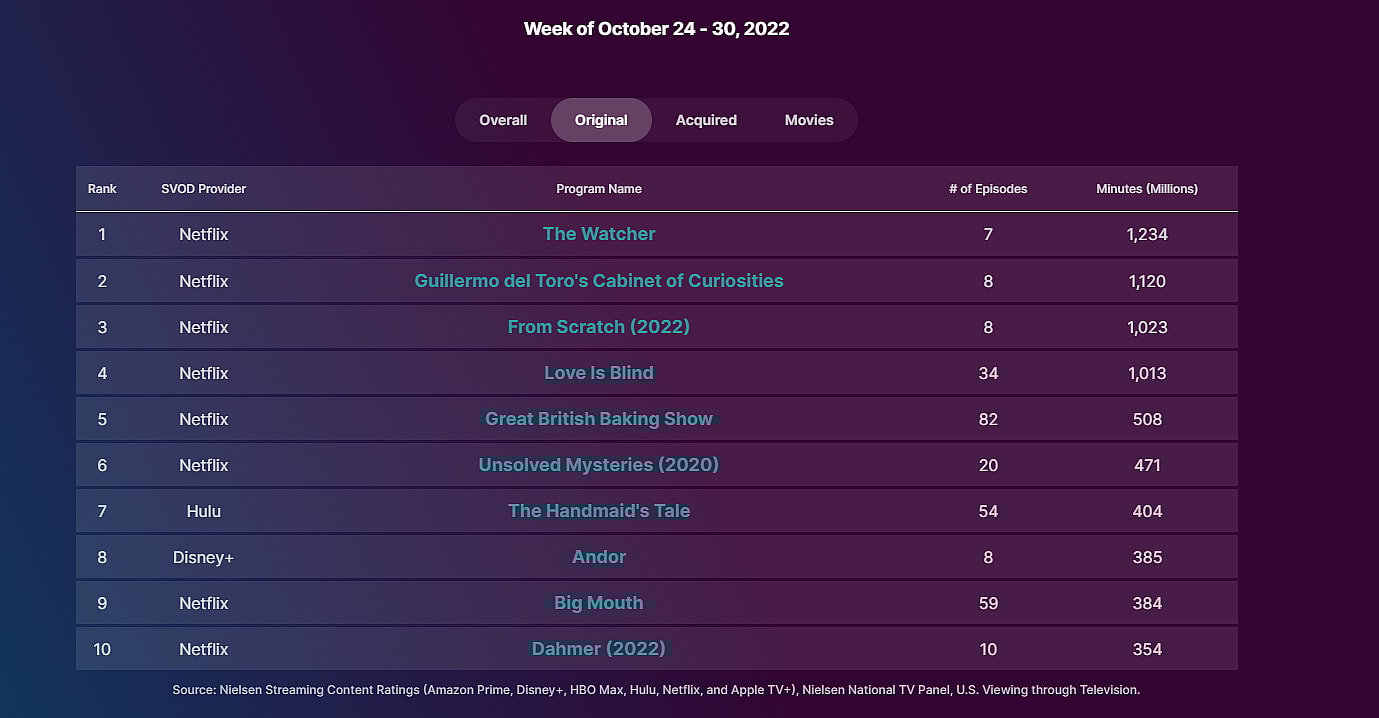This screenshot has width=1379, height=718.
Task: Click the Minutes (Millions) column header
Action: point(1147,189)
